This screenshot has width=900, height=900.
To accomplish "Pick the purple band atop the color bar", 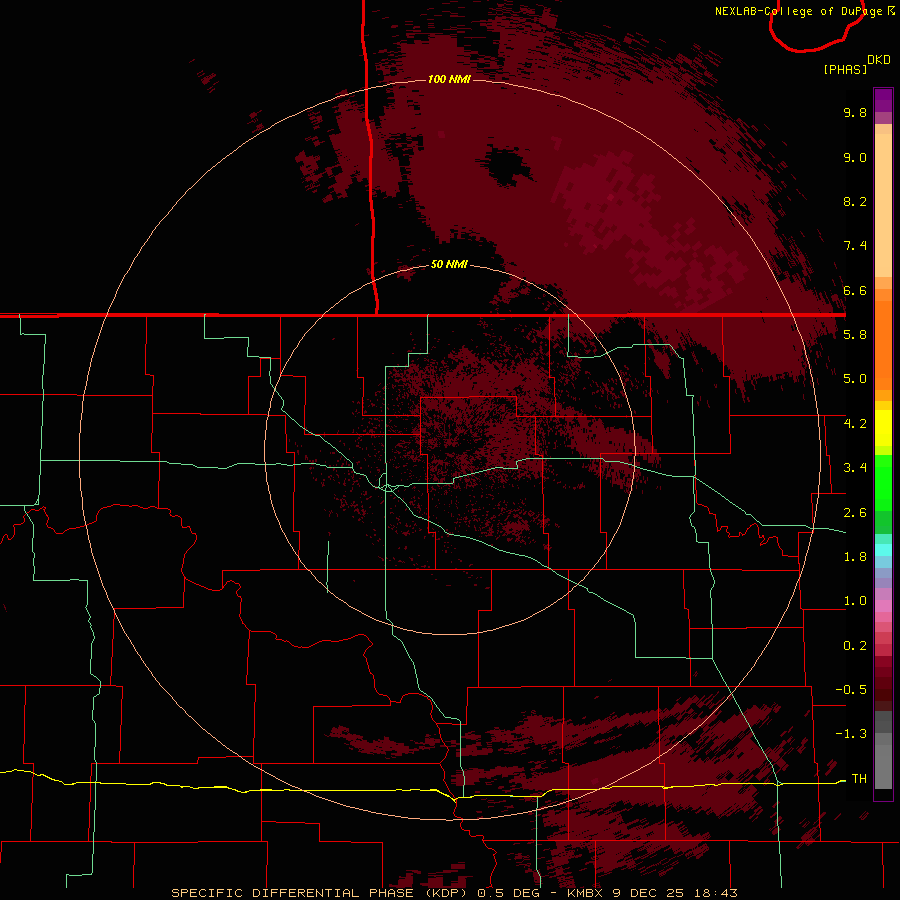I will tap(883, 100).
